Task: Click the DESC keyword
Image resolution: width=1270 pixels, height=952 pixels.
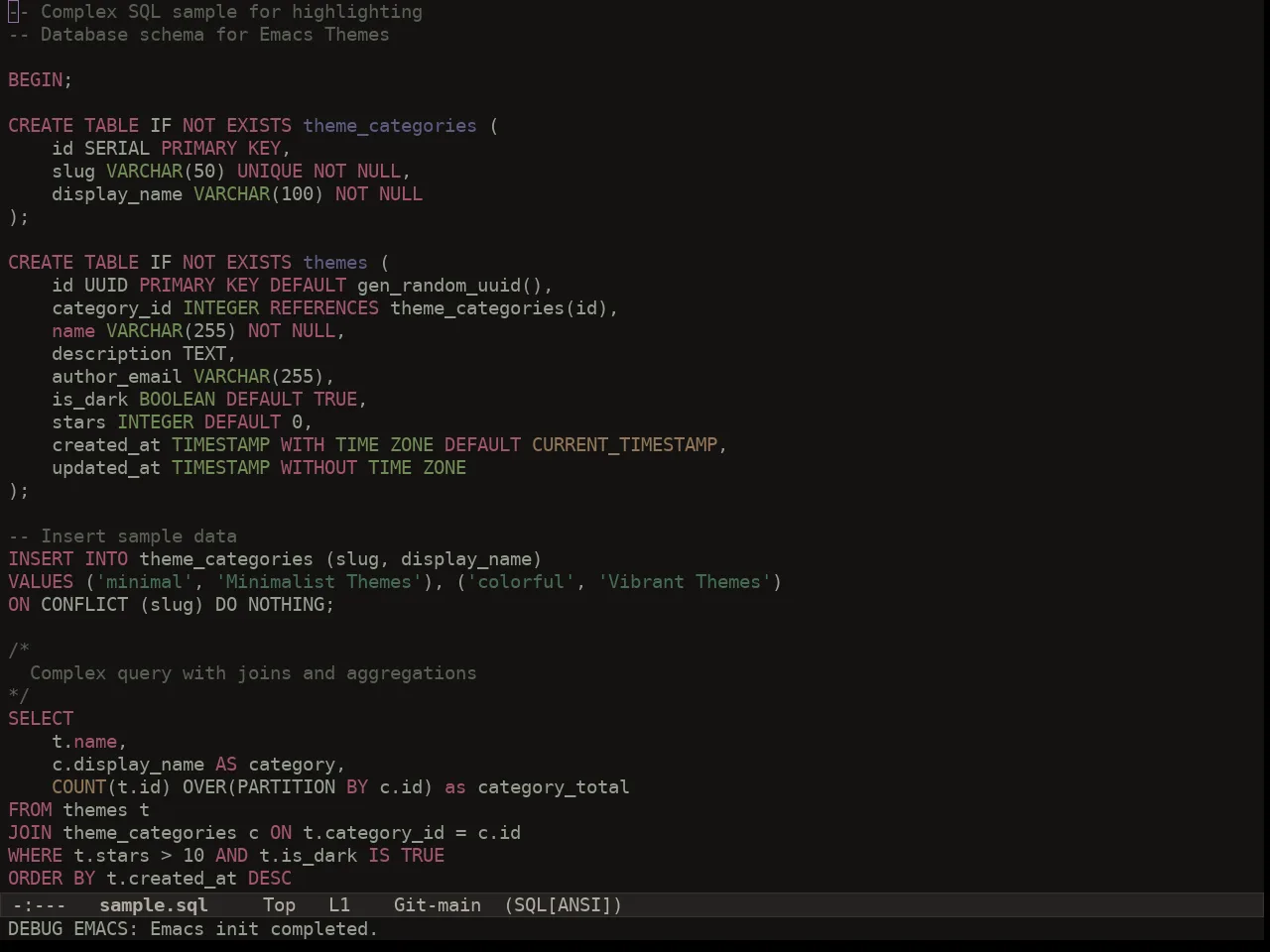Action: coord(270,879)
